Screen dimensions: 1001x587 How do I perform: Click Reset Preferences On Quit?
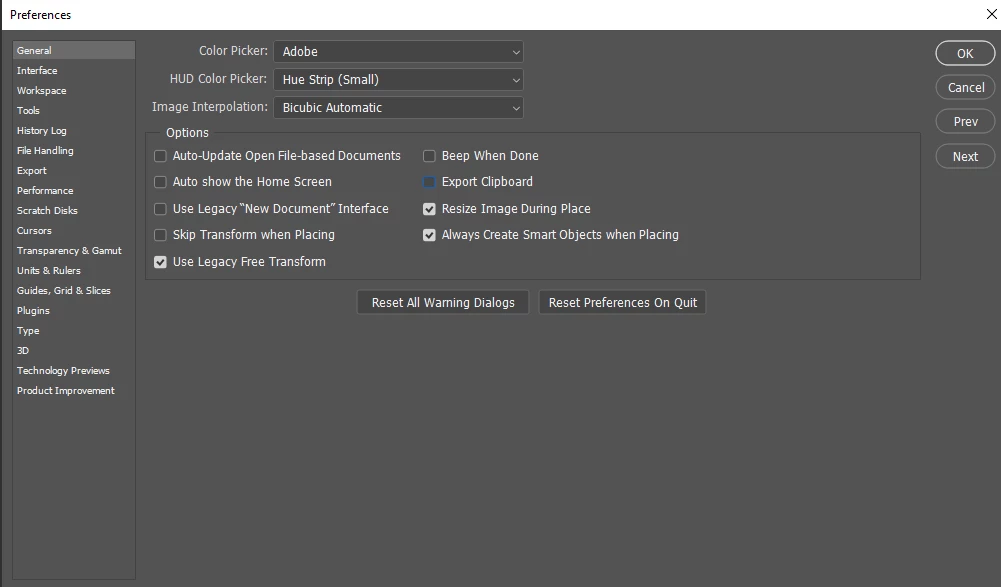pos(622,303)
